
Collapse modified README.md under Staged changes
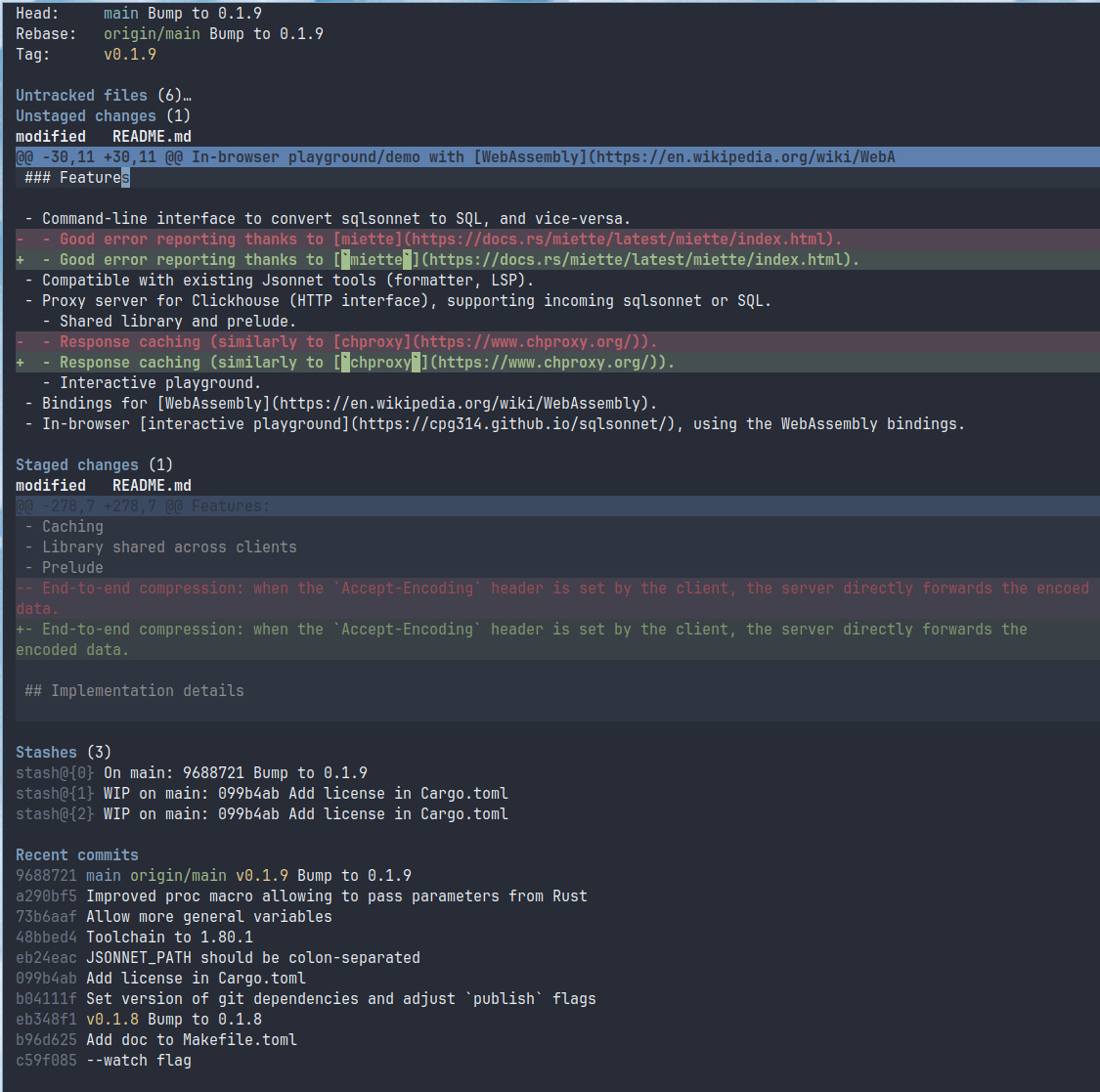pos(103,485)
